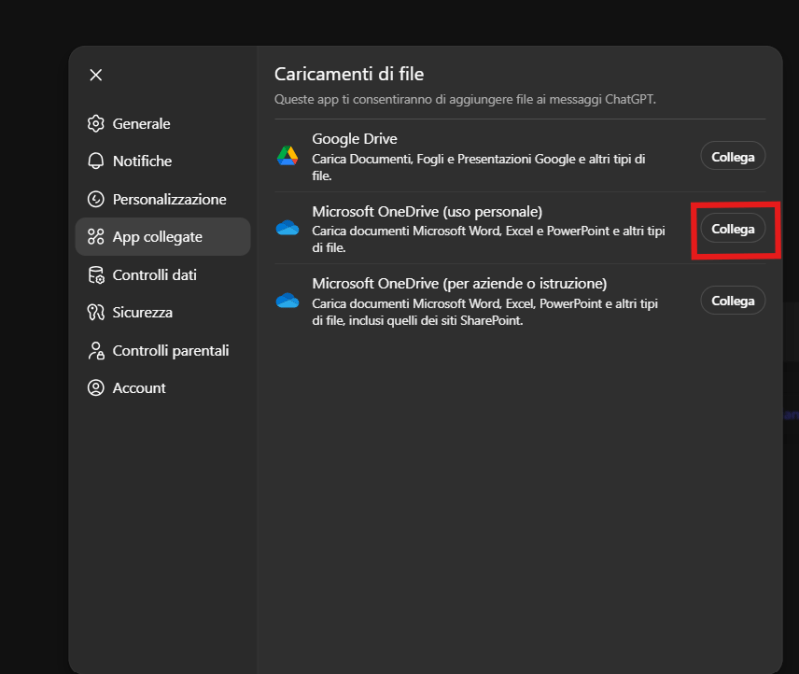Click the OneDrive (per aziende o istruzione) title
The width and height of the screenshot is (799, 674).
point(459,284)
